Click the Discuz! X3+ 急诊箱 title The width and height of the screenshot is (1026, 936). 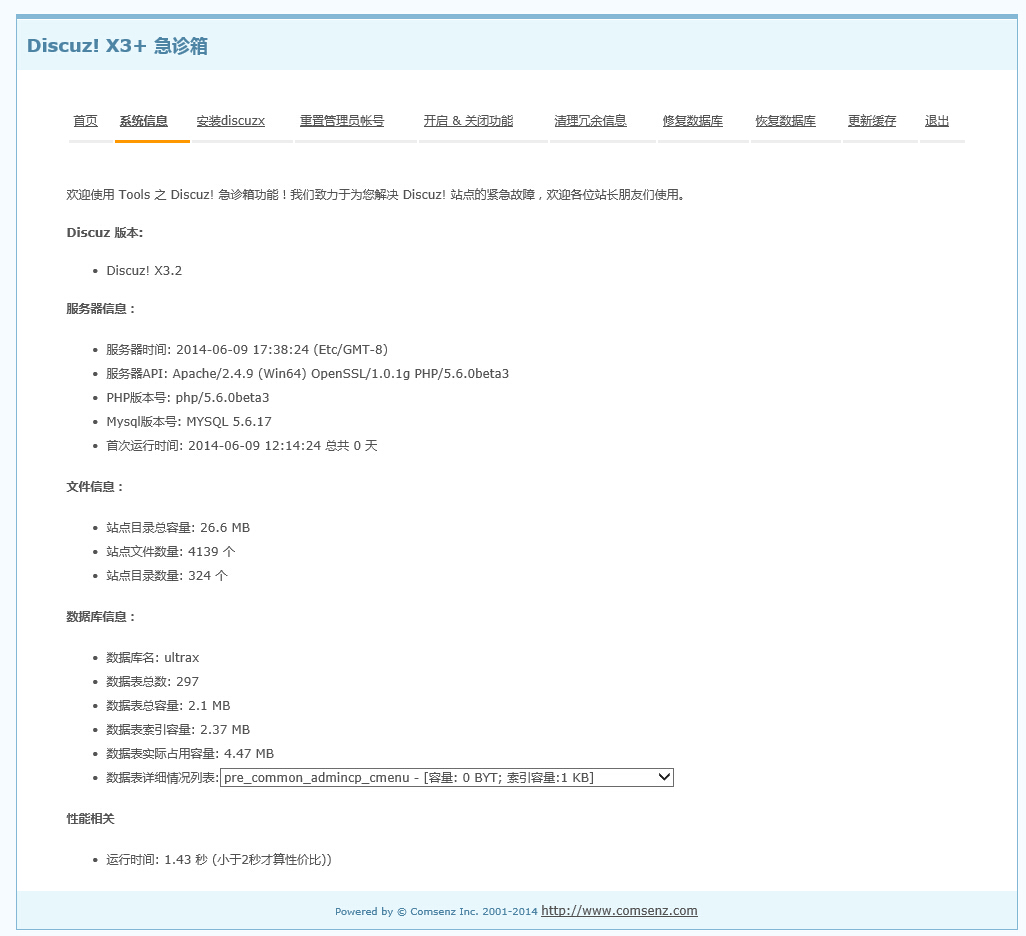pos(117,46)
